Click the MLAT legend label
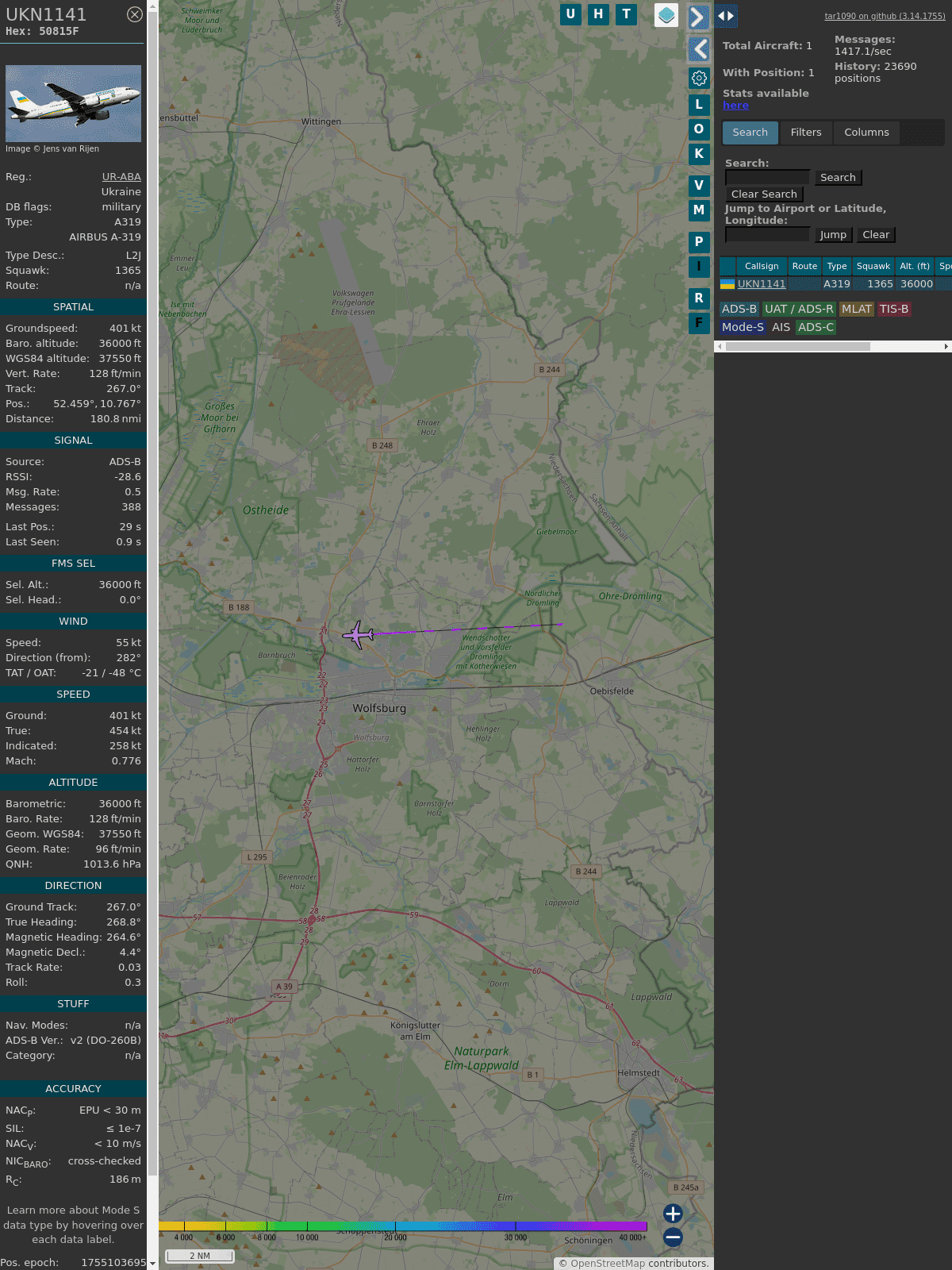 click(857, 310)
